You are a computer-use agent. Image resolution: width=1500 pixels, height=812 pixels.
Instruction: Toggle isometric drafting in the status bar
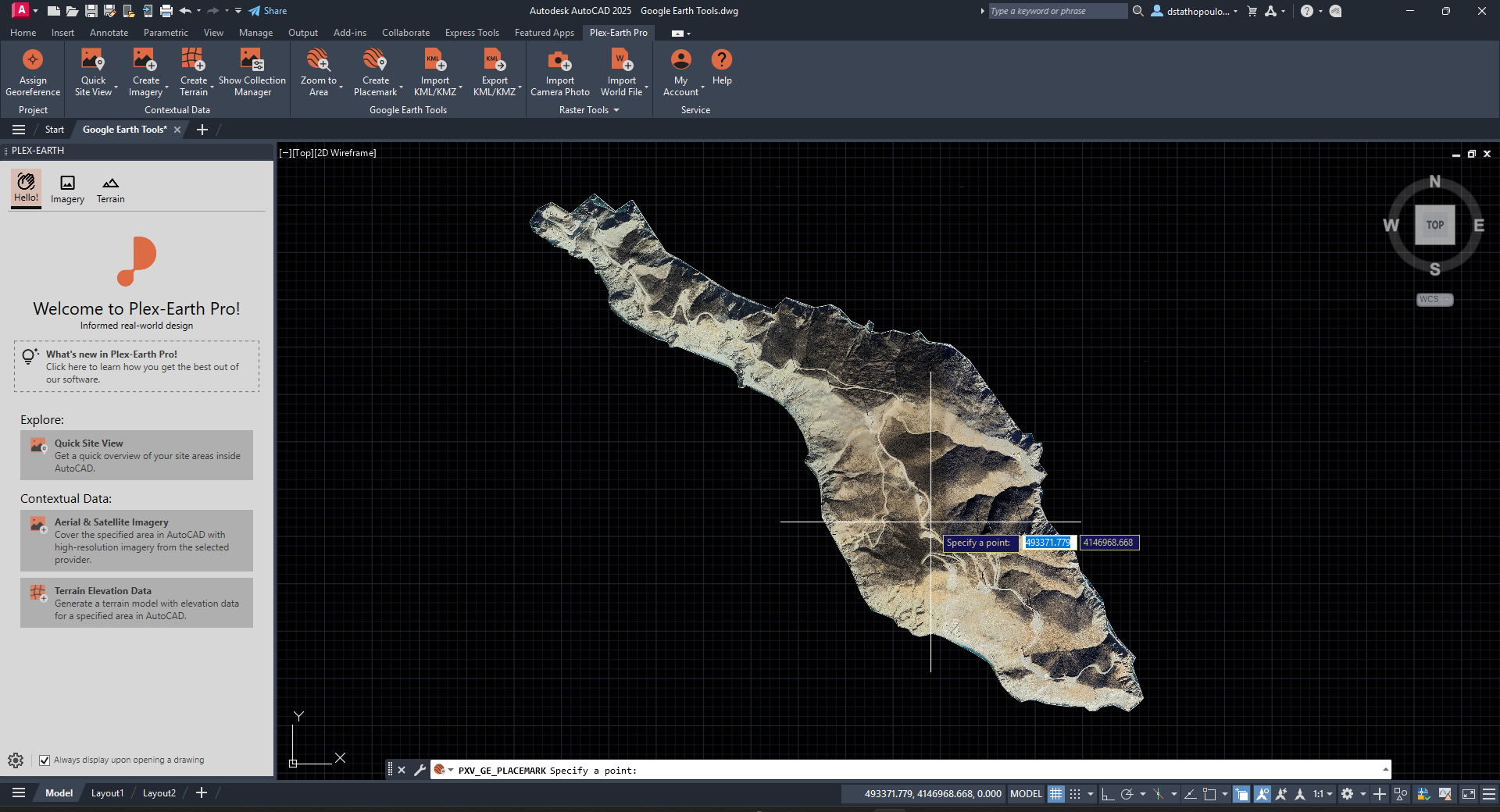pyautogui.click(x=1158, y=794)
